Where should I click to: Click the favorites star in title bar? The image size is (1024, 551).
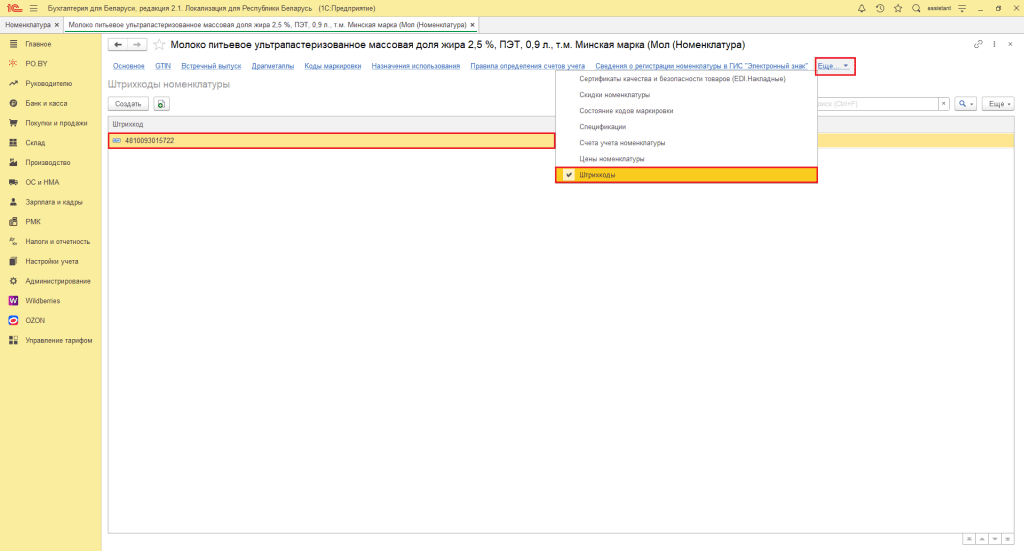point(898,8)
